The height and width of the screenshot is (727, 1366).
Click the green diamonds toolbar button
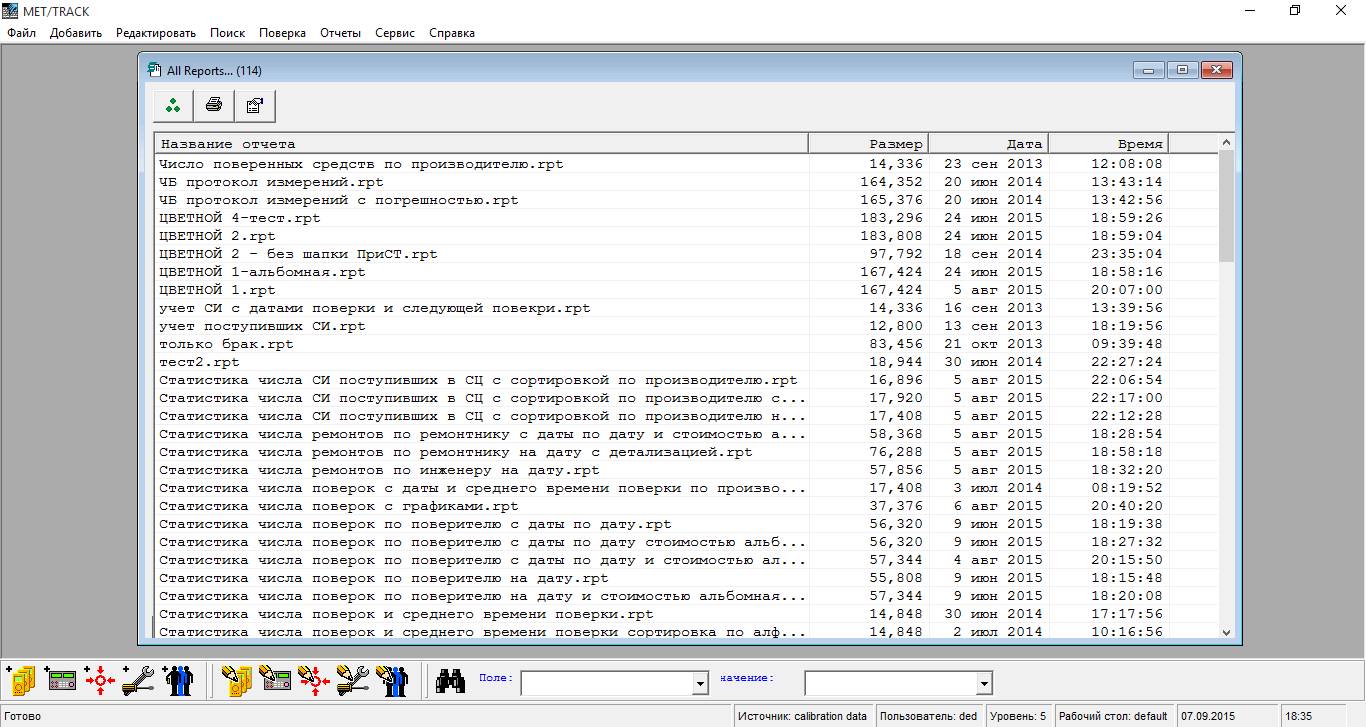tap(174, 105)
